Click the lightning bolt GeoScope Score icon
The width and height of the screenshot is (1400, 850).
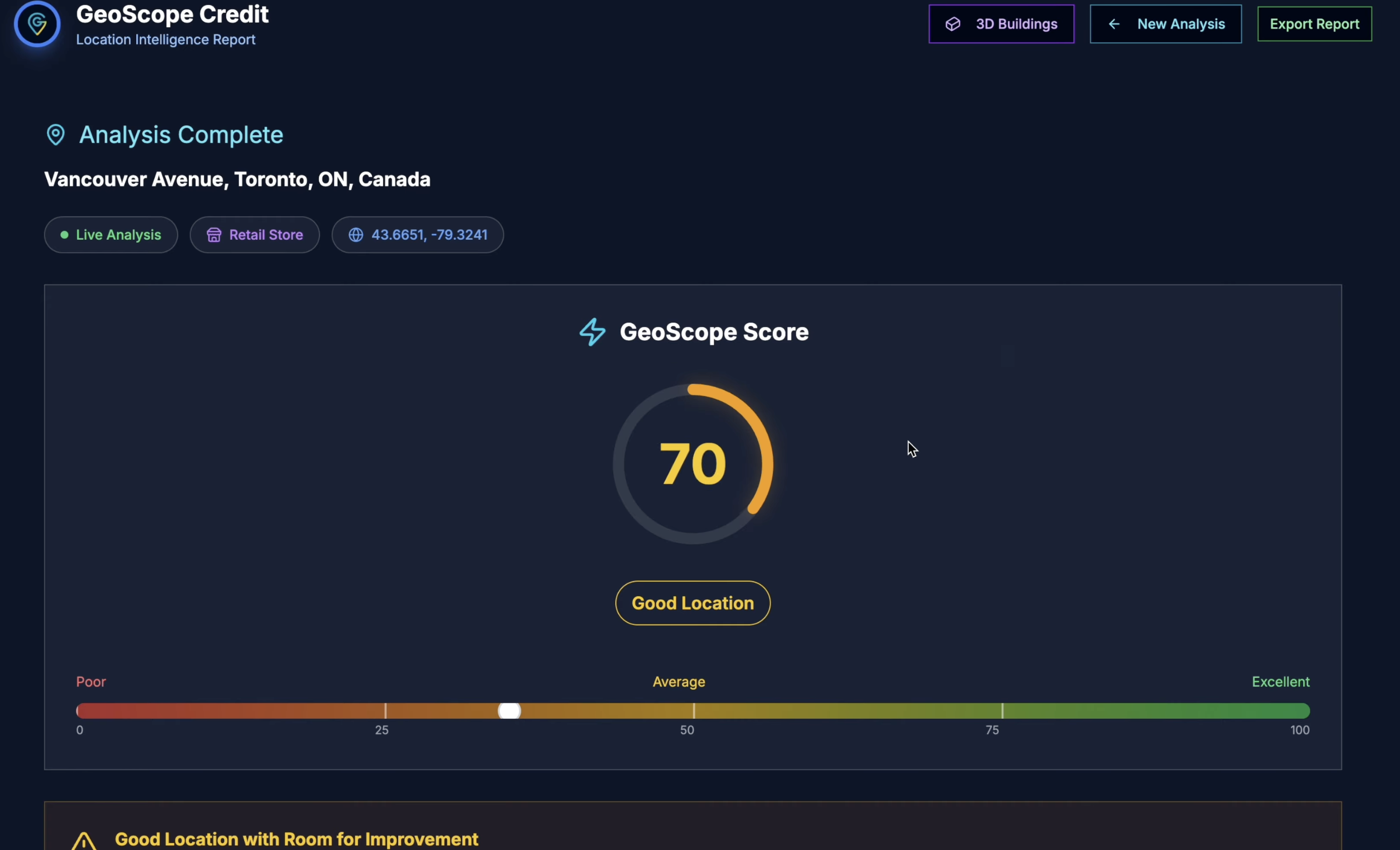(592, 332)
